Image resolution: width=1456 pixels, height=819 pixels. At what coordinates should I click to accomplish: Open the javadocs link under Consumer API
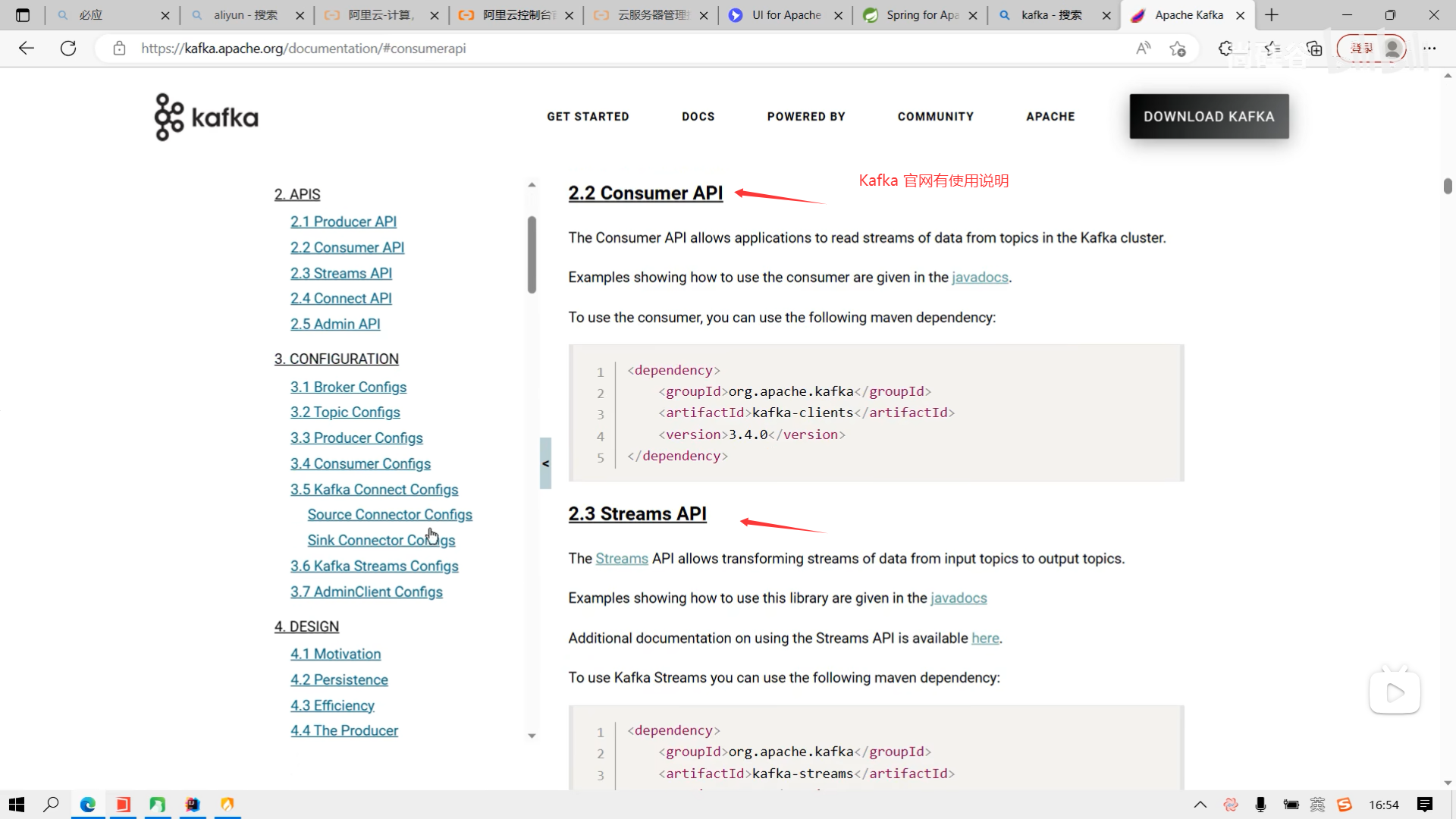click(x=980, y=278)
